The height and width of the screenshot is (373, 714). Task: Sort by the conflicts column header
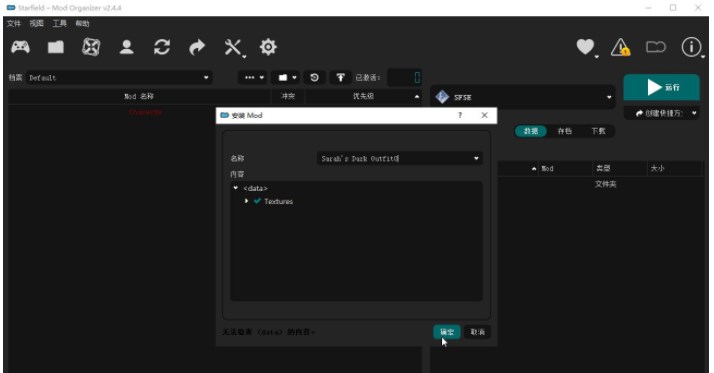click(288, 96)
